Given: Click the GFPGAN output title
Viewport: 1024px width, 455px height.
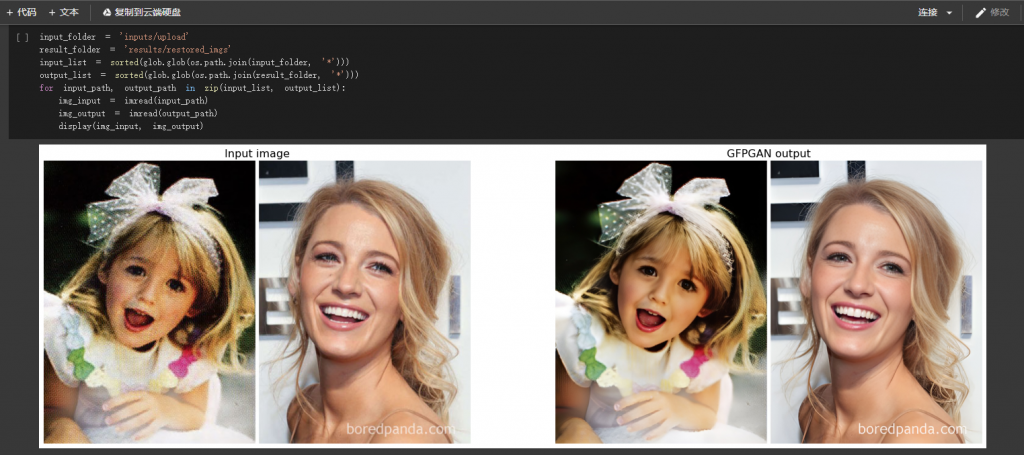Looking at the screenshot, I should coord(769,153).
